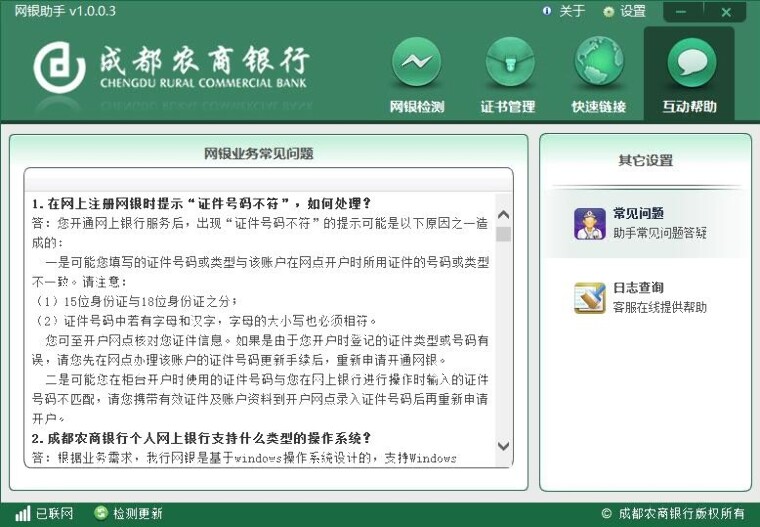Click the 网银助手 v1.0.0.3 title text
Screen dimensions: 760x527
tap(64, 11)
